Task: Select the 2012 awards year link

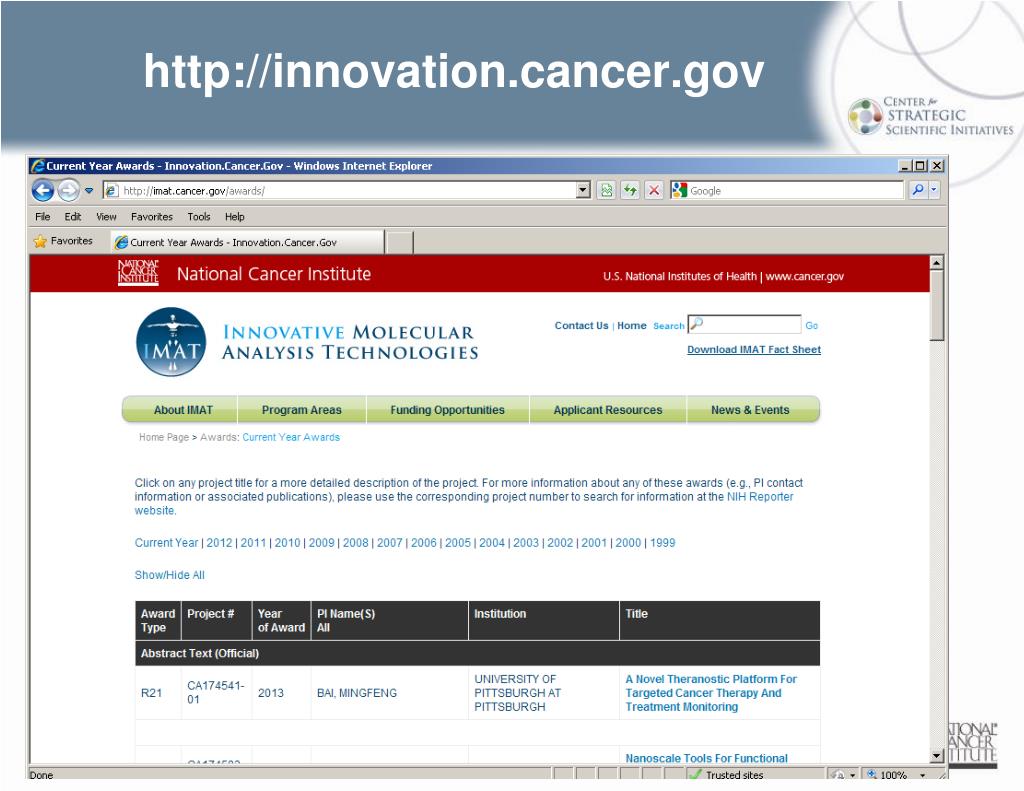Action: tap(219, 543)
